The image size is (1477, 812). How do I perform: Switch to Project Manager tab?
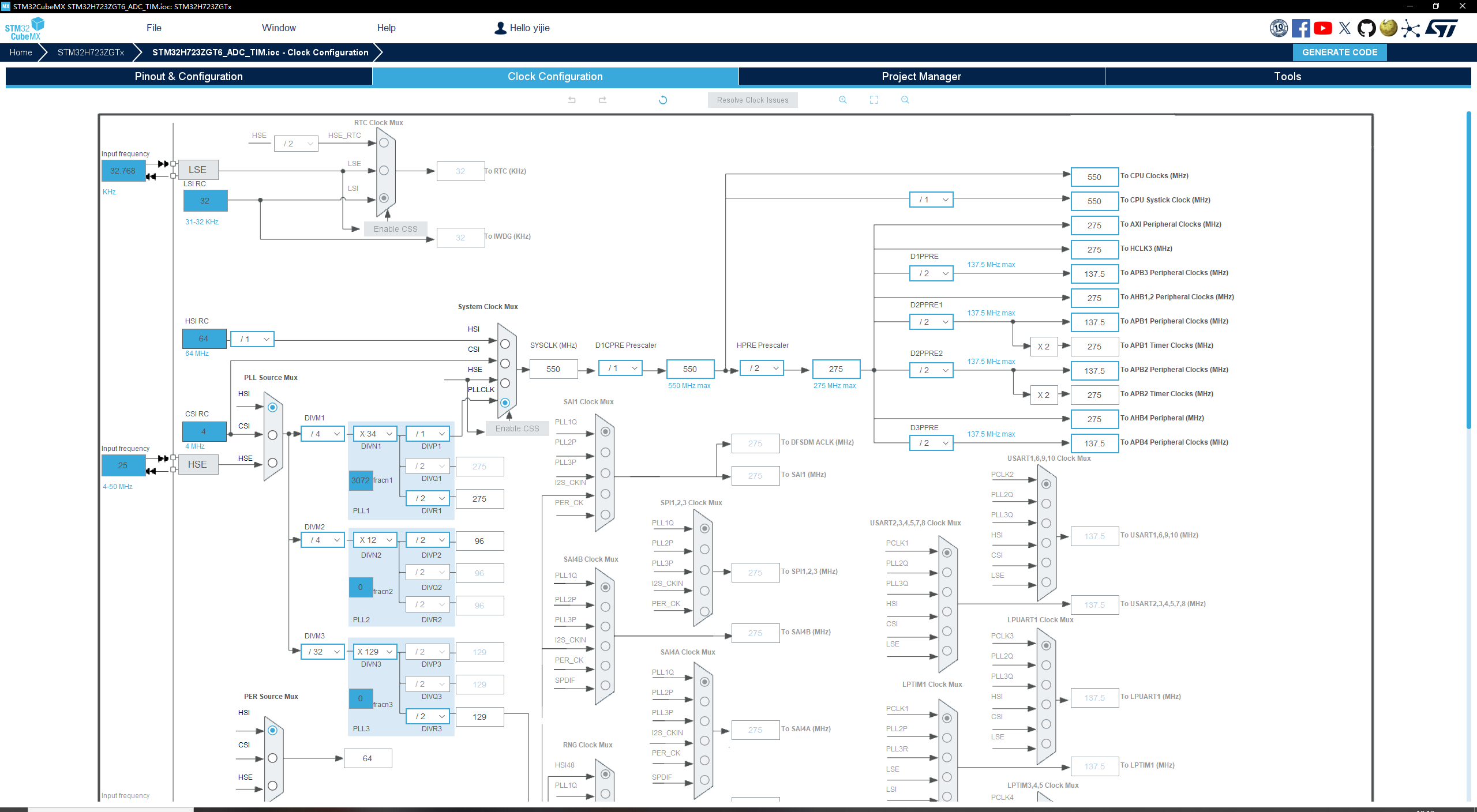921,76
